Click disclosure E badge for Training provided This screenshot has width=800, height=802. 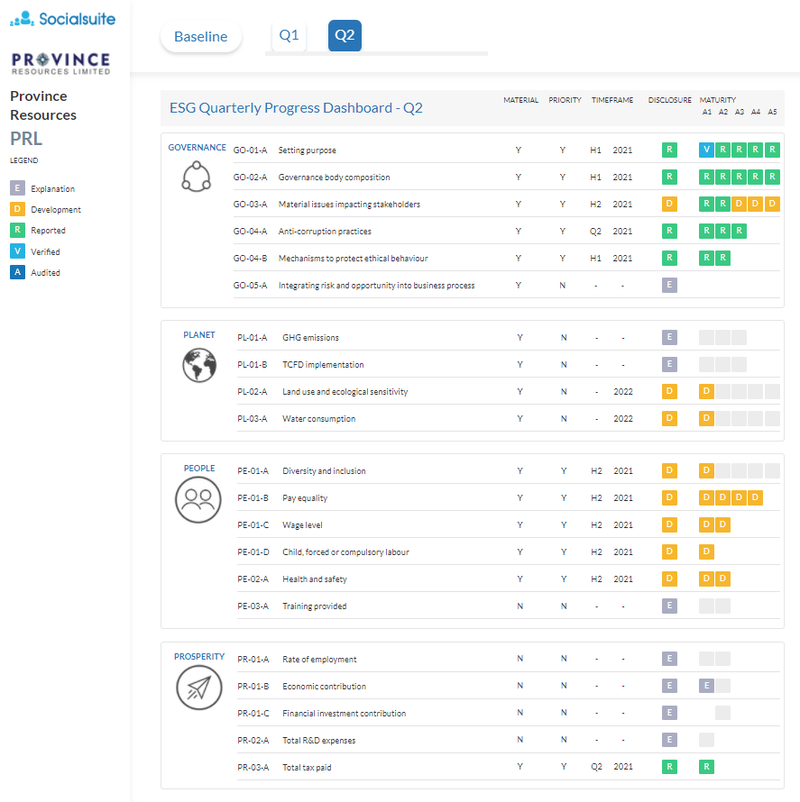(x=669, y=606)
